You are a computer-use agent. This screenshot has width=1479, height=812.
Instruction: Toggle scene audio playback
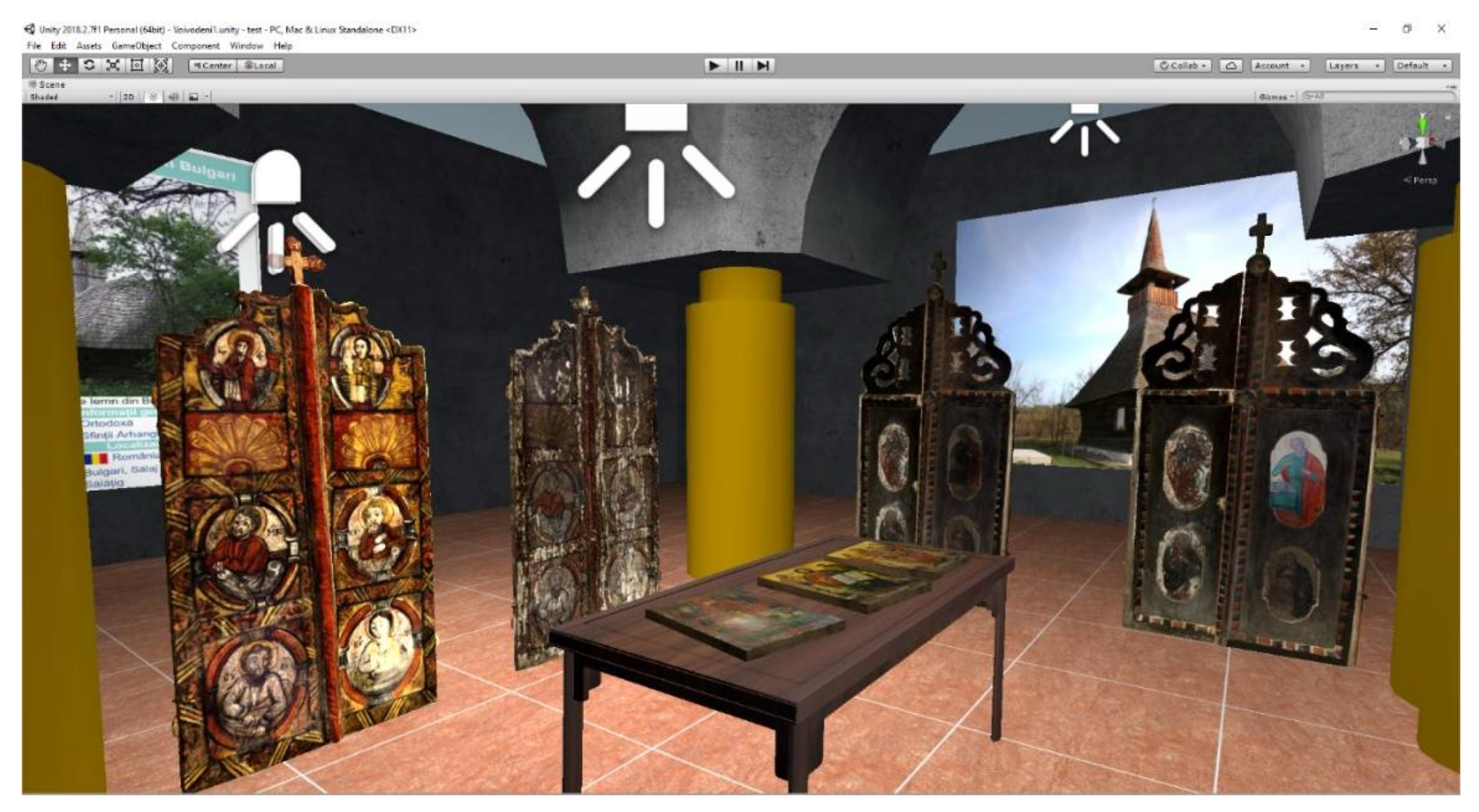pyautogui.click(x=173, y=97)
